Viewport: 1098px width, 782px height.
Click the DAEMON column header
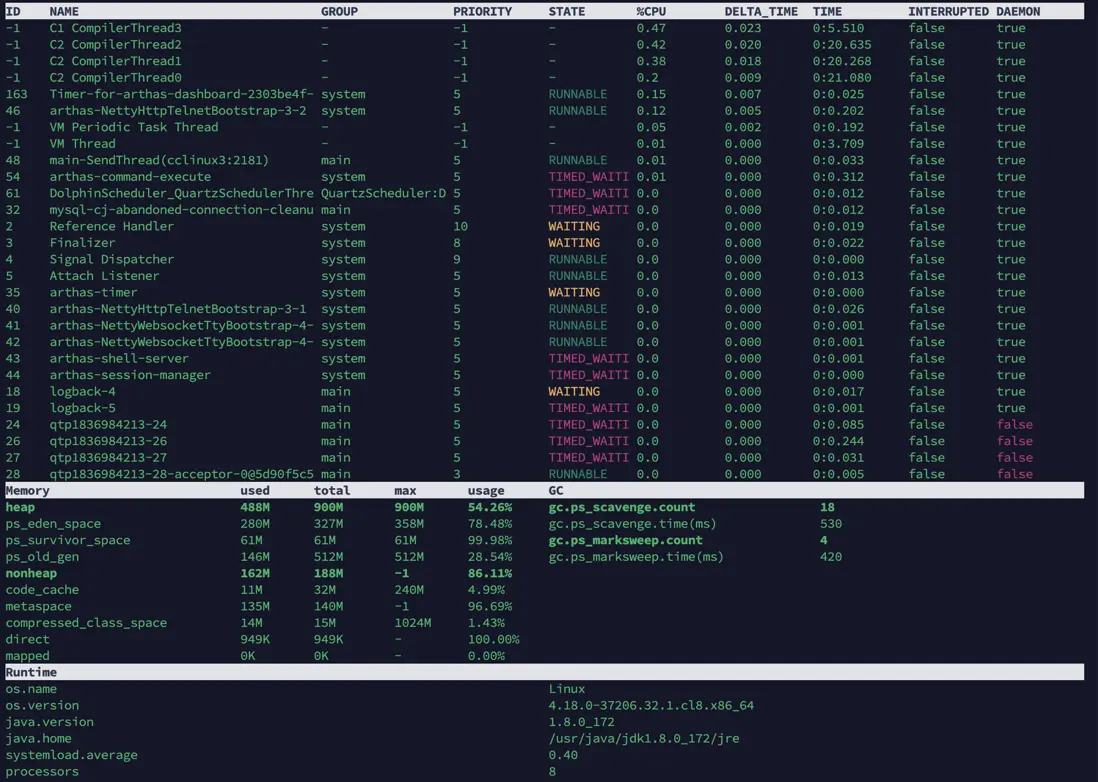click(x=1018, y=11)
